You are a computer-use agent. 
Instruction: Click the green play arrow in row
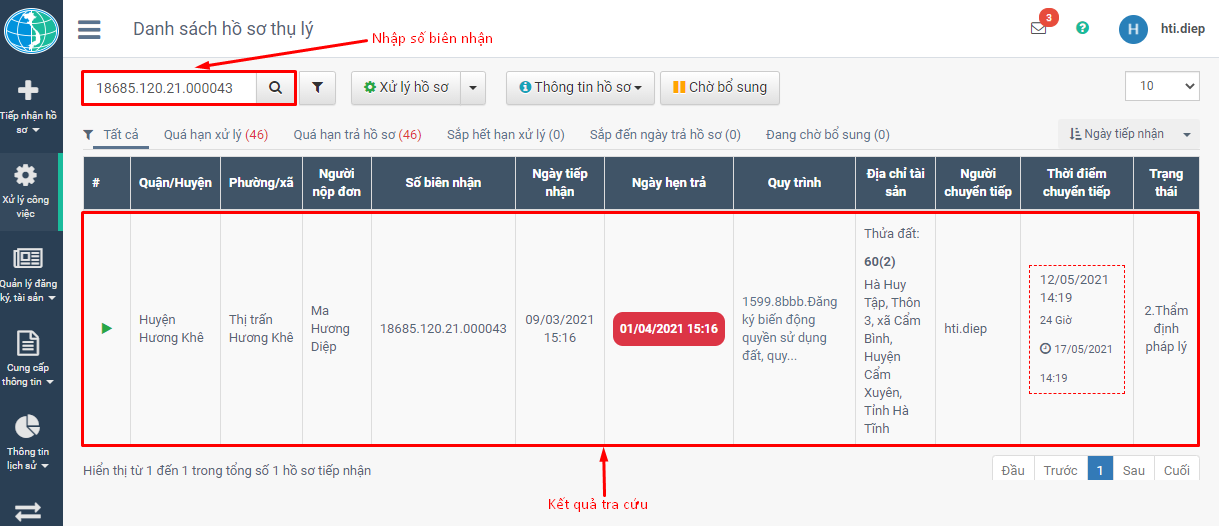click(x=107, y=328)
